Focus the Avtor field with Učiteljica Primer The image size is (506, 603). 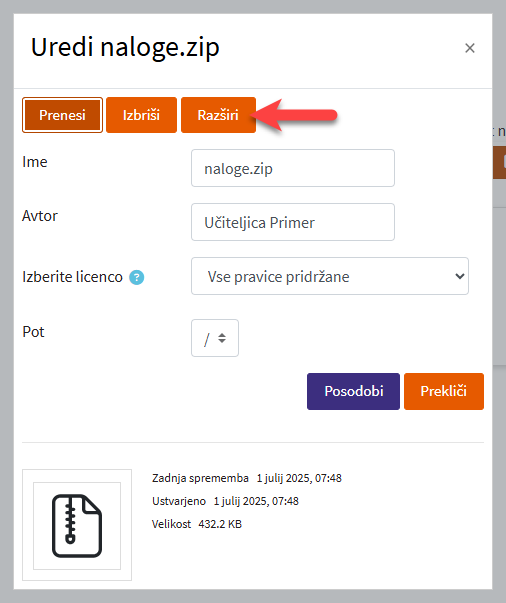(293, 222)
